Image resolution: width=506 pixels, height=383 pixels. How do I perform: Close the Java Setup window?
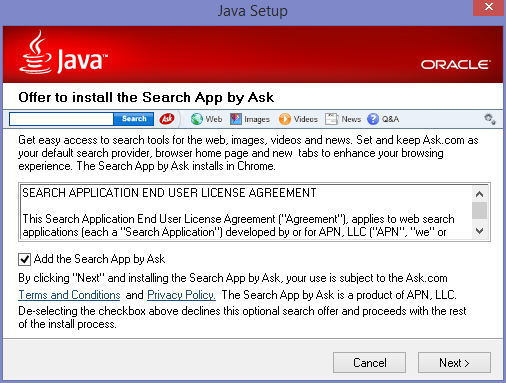coord(488,7)
